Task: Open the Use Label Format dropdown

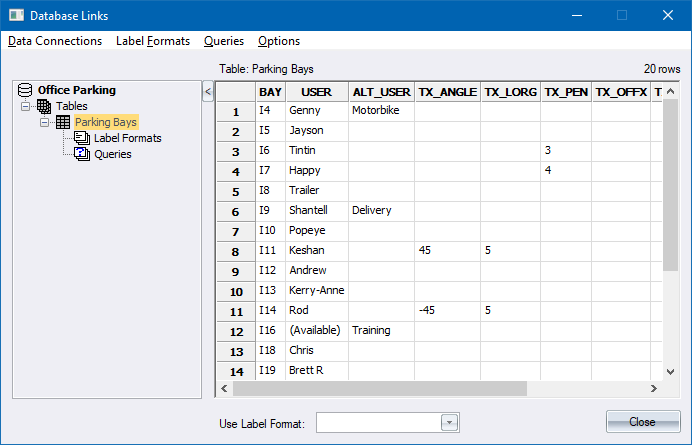Action: coord(450,423)
